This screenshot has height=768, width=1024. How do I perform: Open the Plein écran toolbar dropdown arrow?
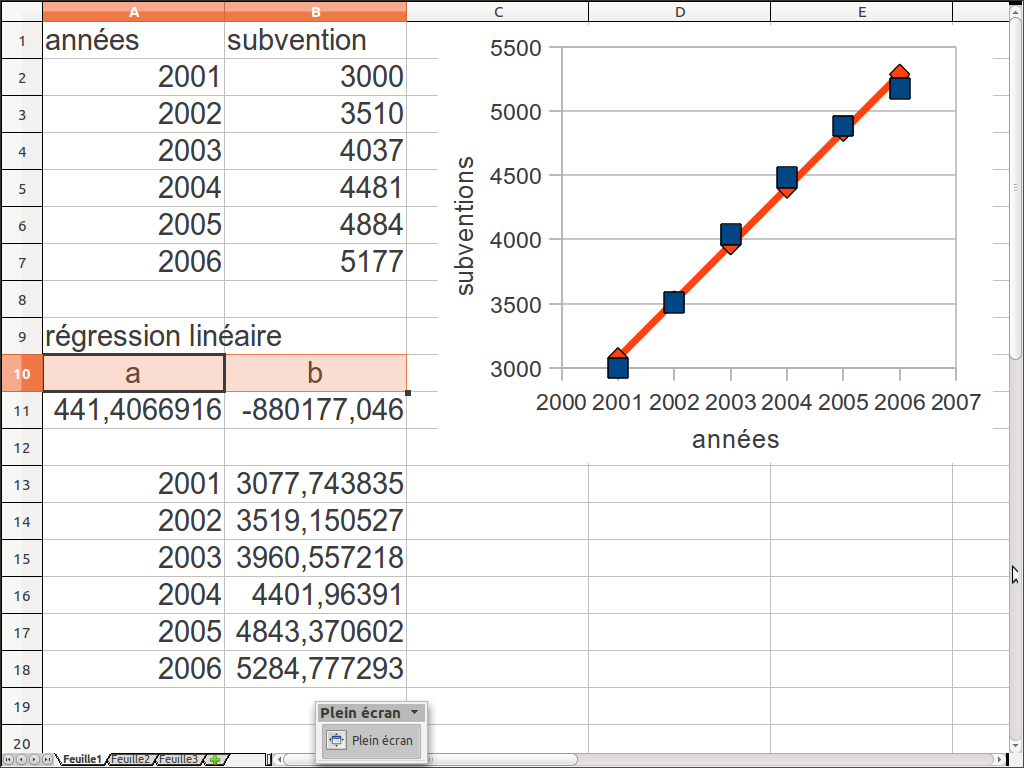click(414, 713)
